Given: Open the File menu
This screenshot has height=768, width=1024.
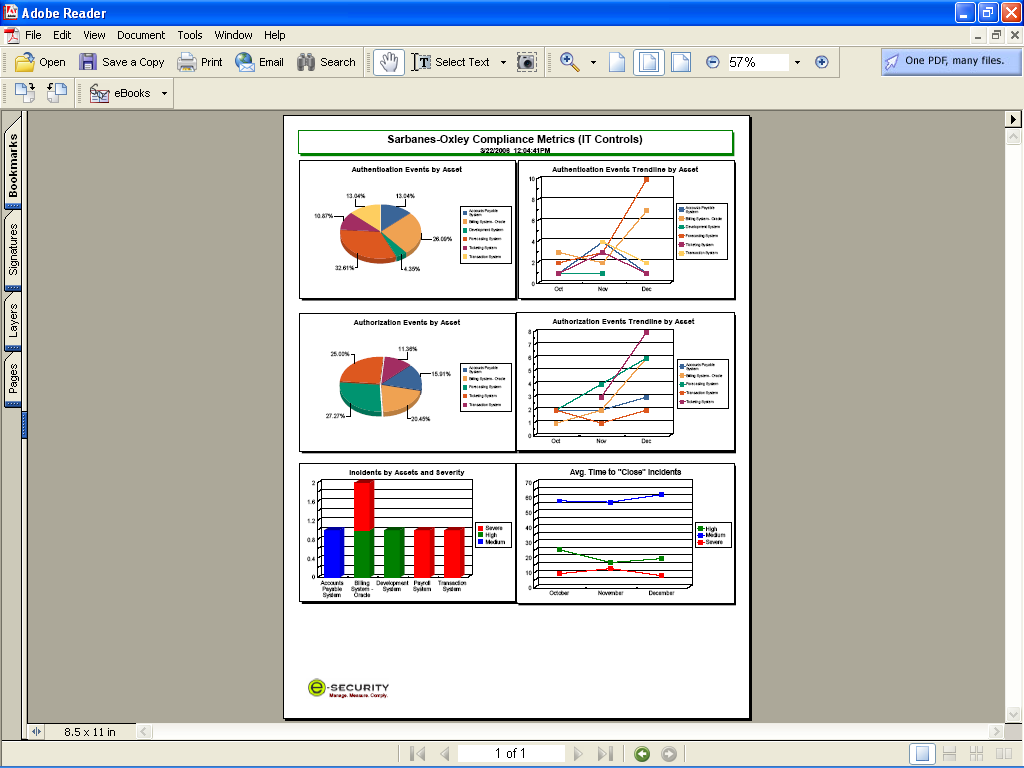Looking at the screenshot, I should tap(33, 35).
